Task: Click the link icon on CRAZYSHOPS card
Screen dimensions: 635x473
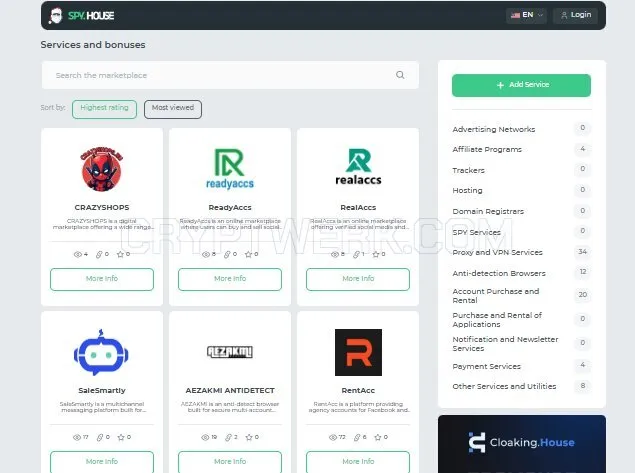Action: coord(99,254)
